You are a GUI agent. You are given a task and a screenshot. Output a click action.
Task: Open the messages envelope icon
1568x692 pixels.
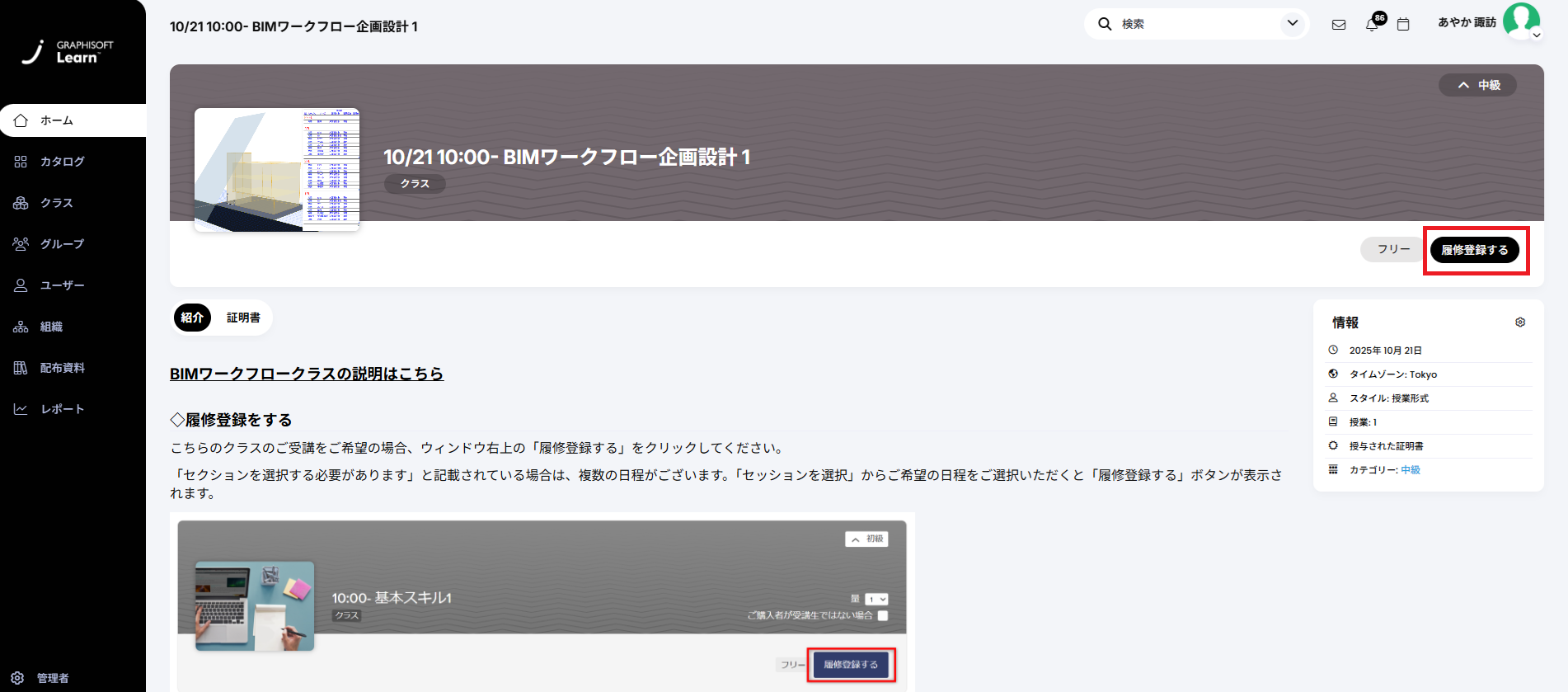point(1339,25)
